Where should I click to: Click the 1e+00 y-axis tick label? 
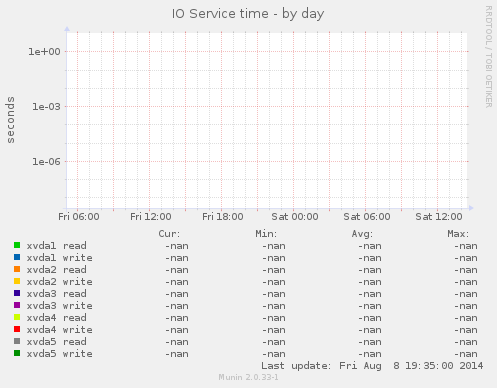point(44,52)
